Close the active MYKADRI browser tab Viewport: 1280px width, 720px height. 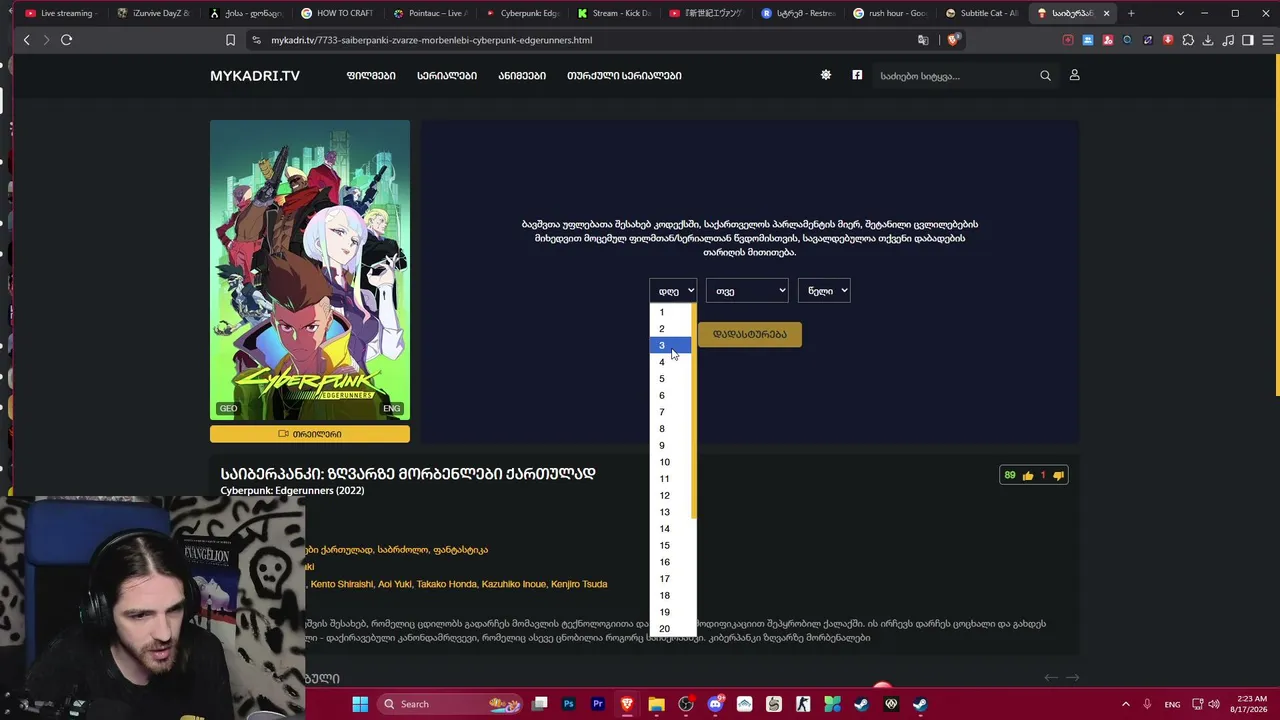pos(1106,13)
